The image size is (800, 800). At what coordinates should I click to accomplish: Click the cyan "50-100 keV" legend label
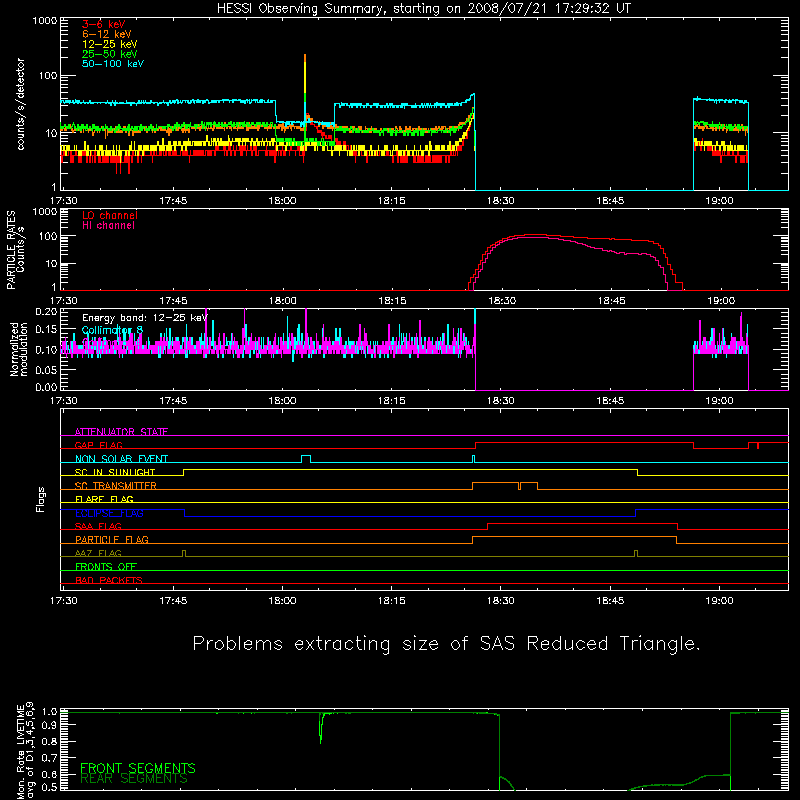click(x=113, y=64)
